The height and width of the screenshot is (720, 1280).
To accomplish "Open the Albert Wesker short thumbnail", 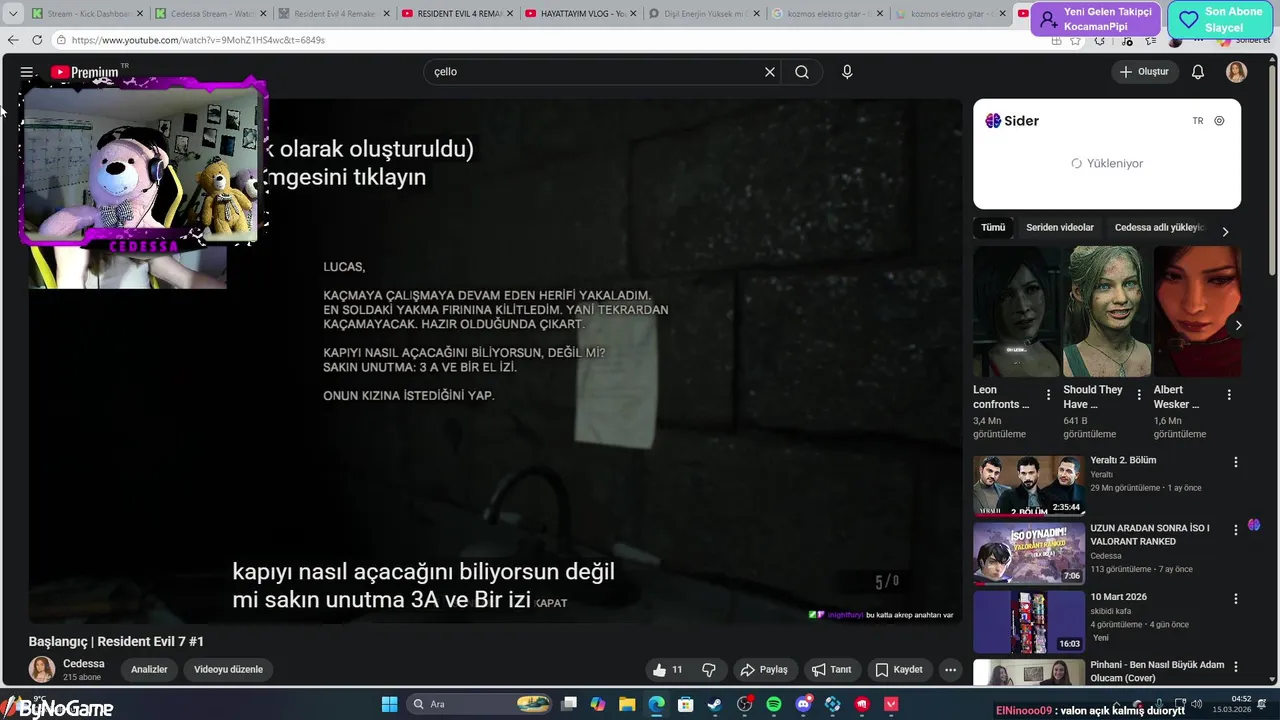I will point(1197,311).
